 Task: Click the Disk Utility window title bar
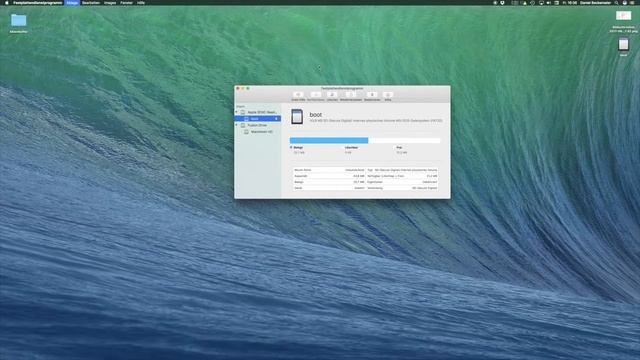point(342,88)
